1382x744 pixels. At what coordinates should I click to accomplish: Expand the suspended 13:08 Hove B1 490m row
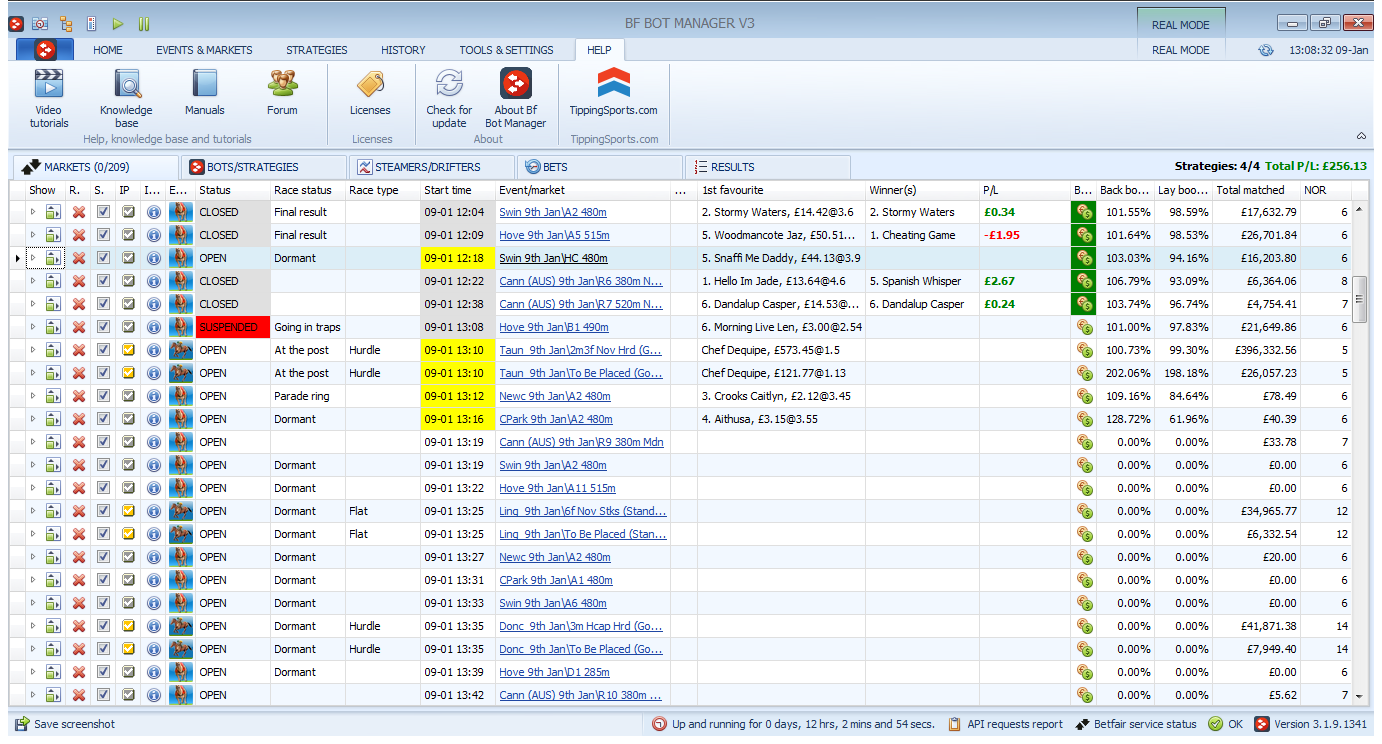point(32,327)
